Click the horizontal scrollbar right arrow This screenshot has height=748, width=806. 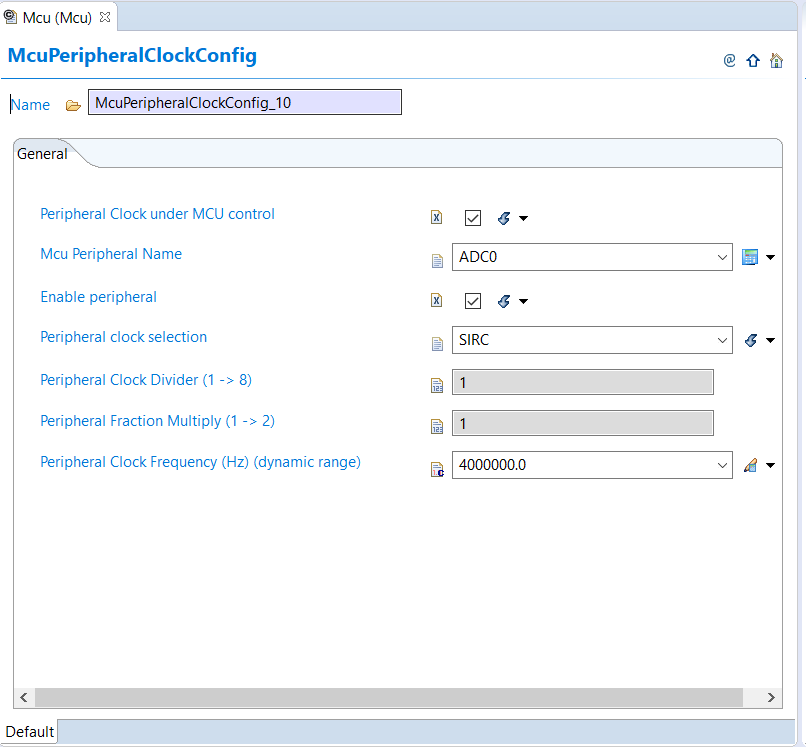click(771, 698)
